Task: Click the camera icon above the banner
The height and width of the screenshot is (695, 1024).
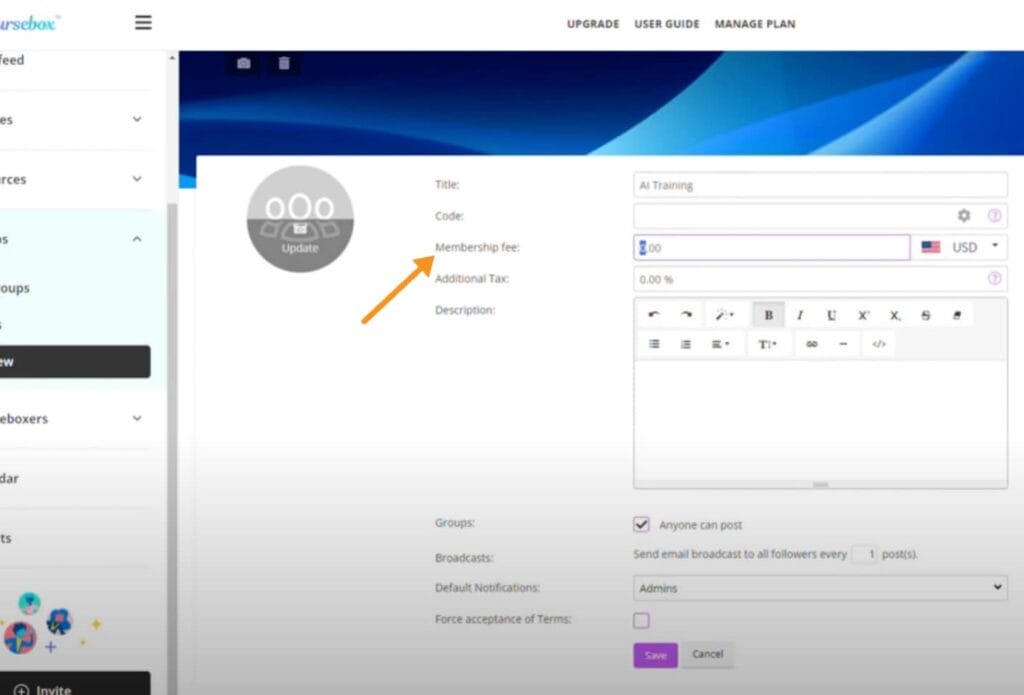Action: click(243, 62)
